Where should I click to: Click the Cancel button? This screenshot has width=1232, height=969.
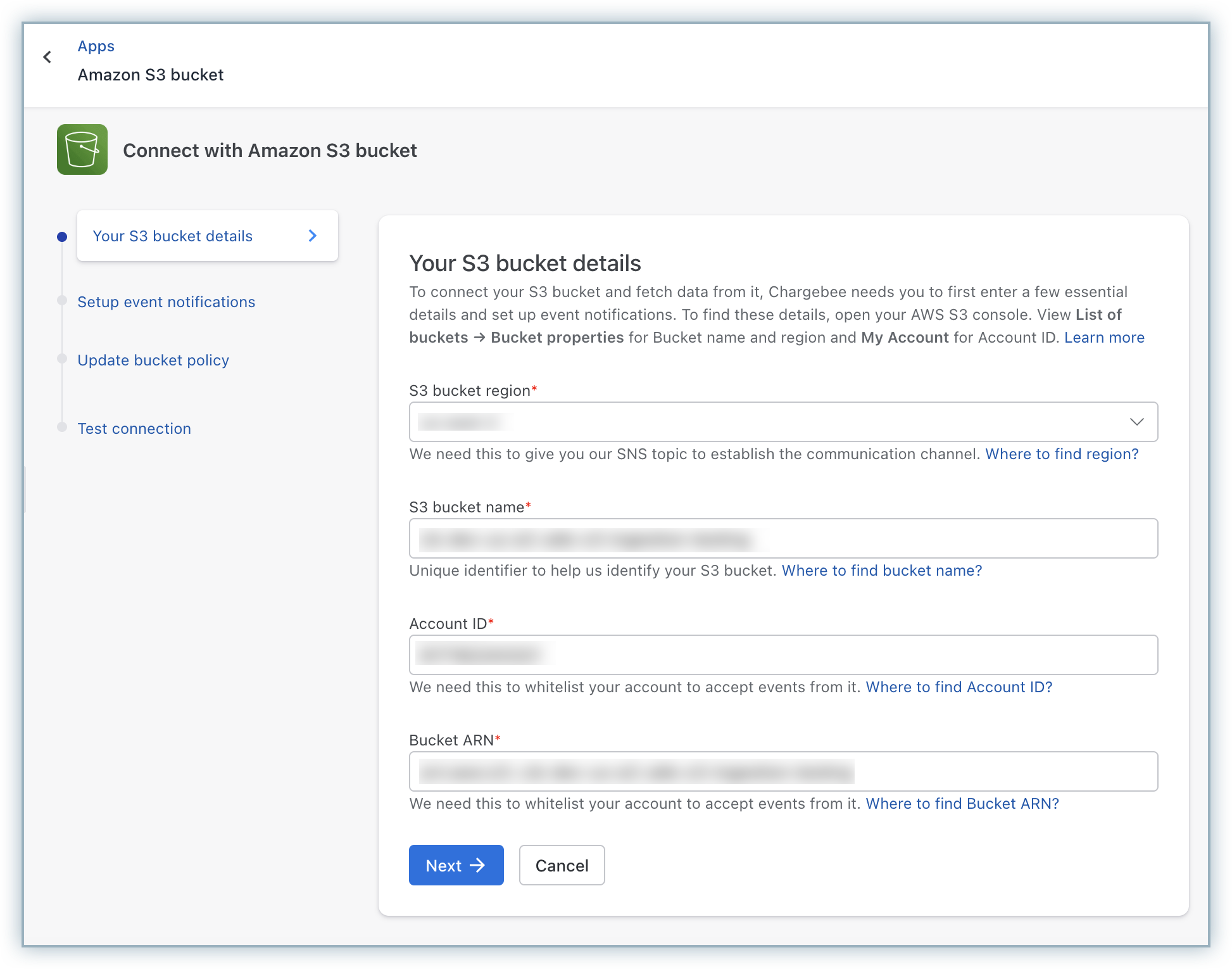point(562,865)
